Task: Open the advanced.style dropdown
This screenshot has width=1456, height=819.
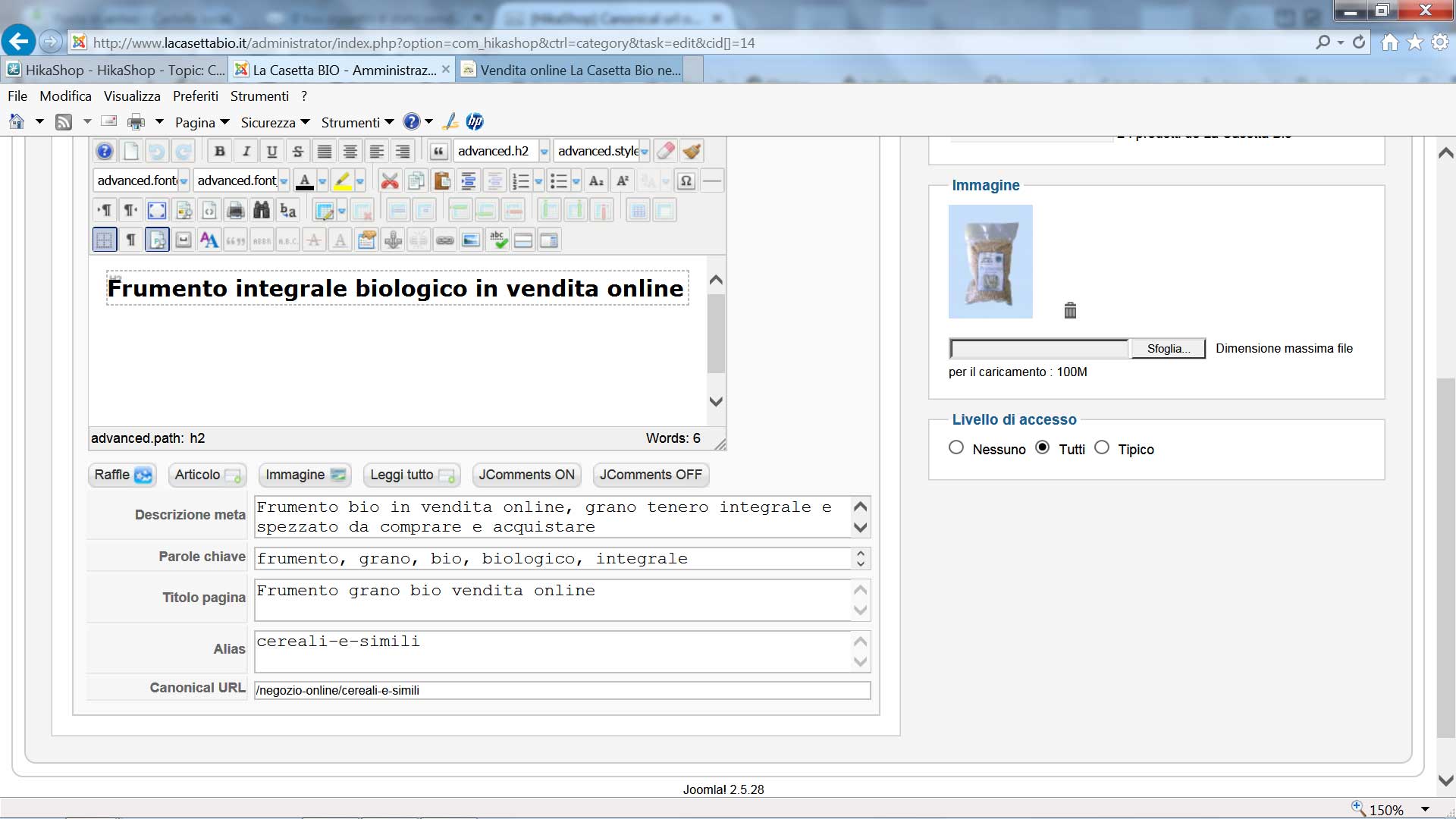Action: (x=645, y=151)
